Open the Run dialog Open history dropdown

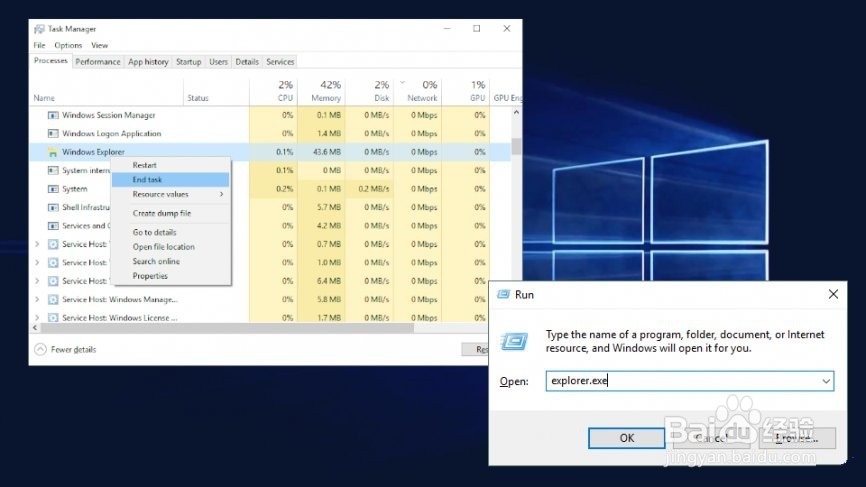tap(826, 381)
